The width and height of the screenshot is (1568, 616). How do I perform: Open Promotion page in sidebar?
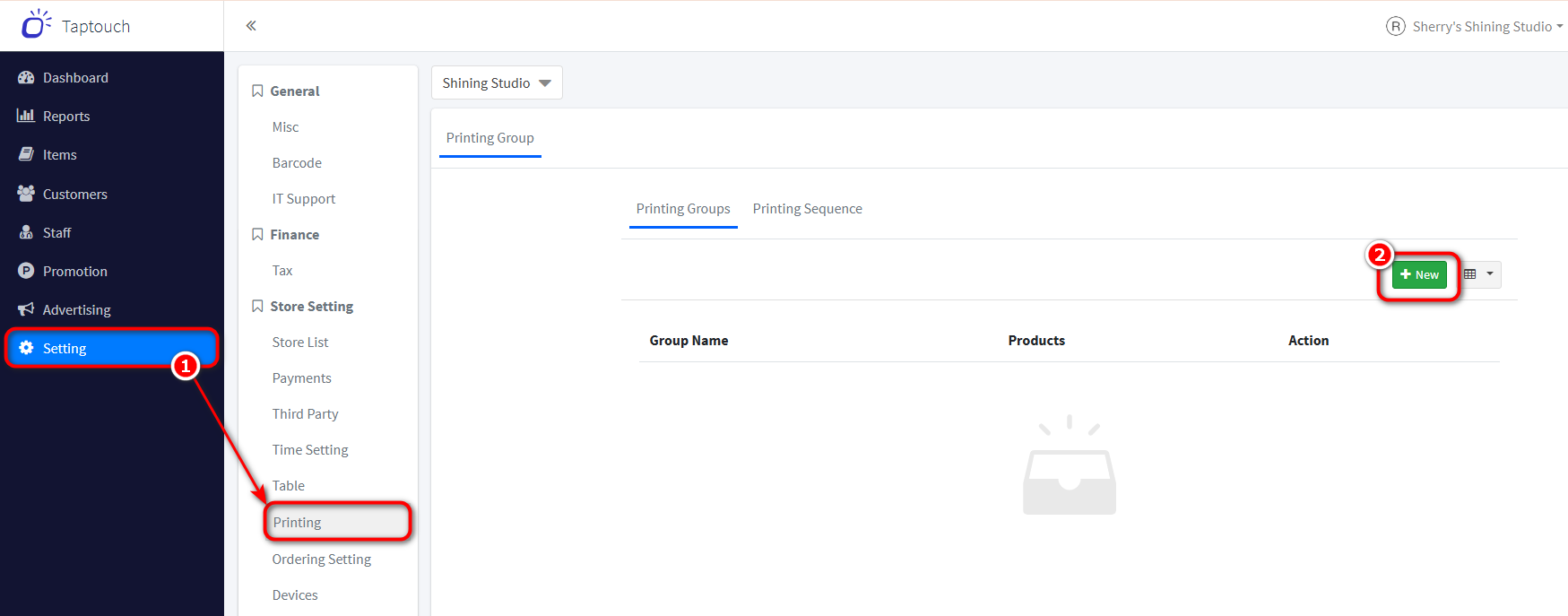[74, 271]
